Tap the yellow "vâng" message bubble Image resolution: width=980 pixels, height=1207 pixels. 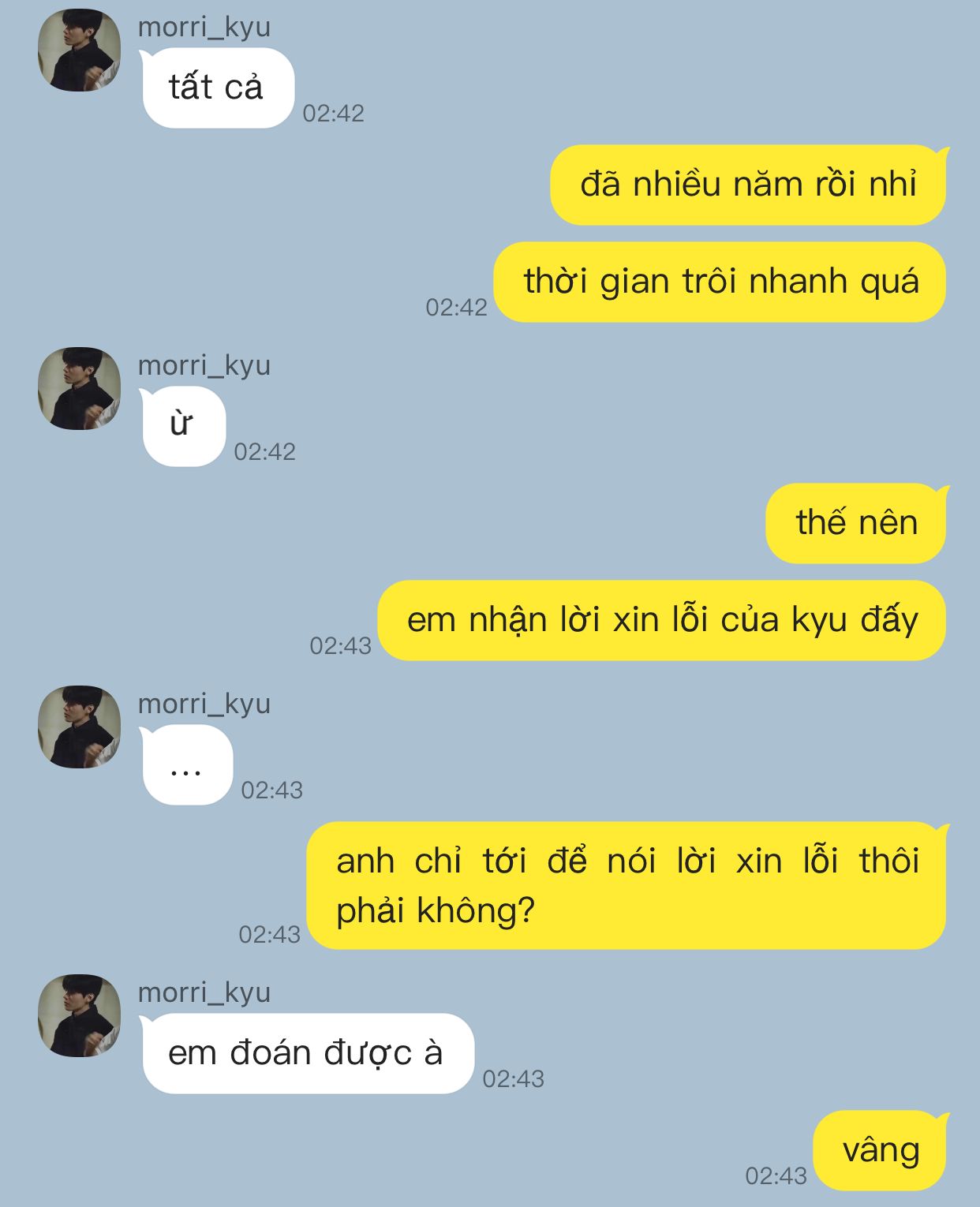pyautogui.click(x=881, y=1150)
